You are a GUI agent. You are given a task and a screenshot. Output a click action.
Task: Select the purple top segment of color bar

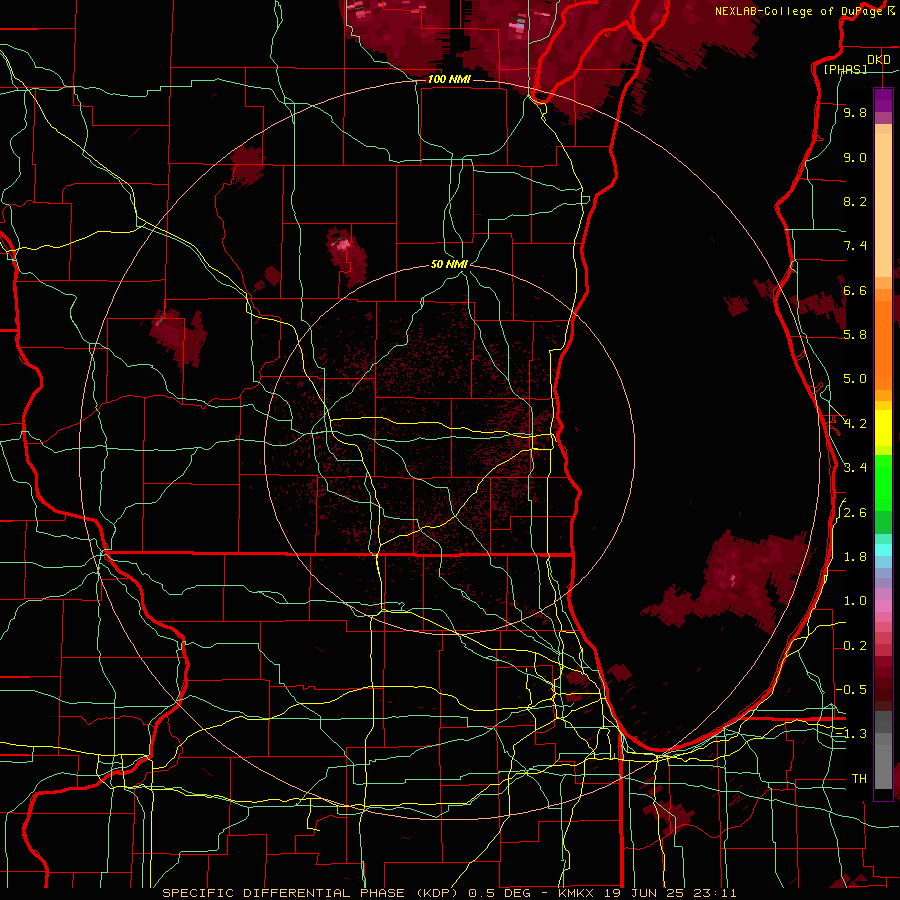[883, 100]
